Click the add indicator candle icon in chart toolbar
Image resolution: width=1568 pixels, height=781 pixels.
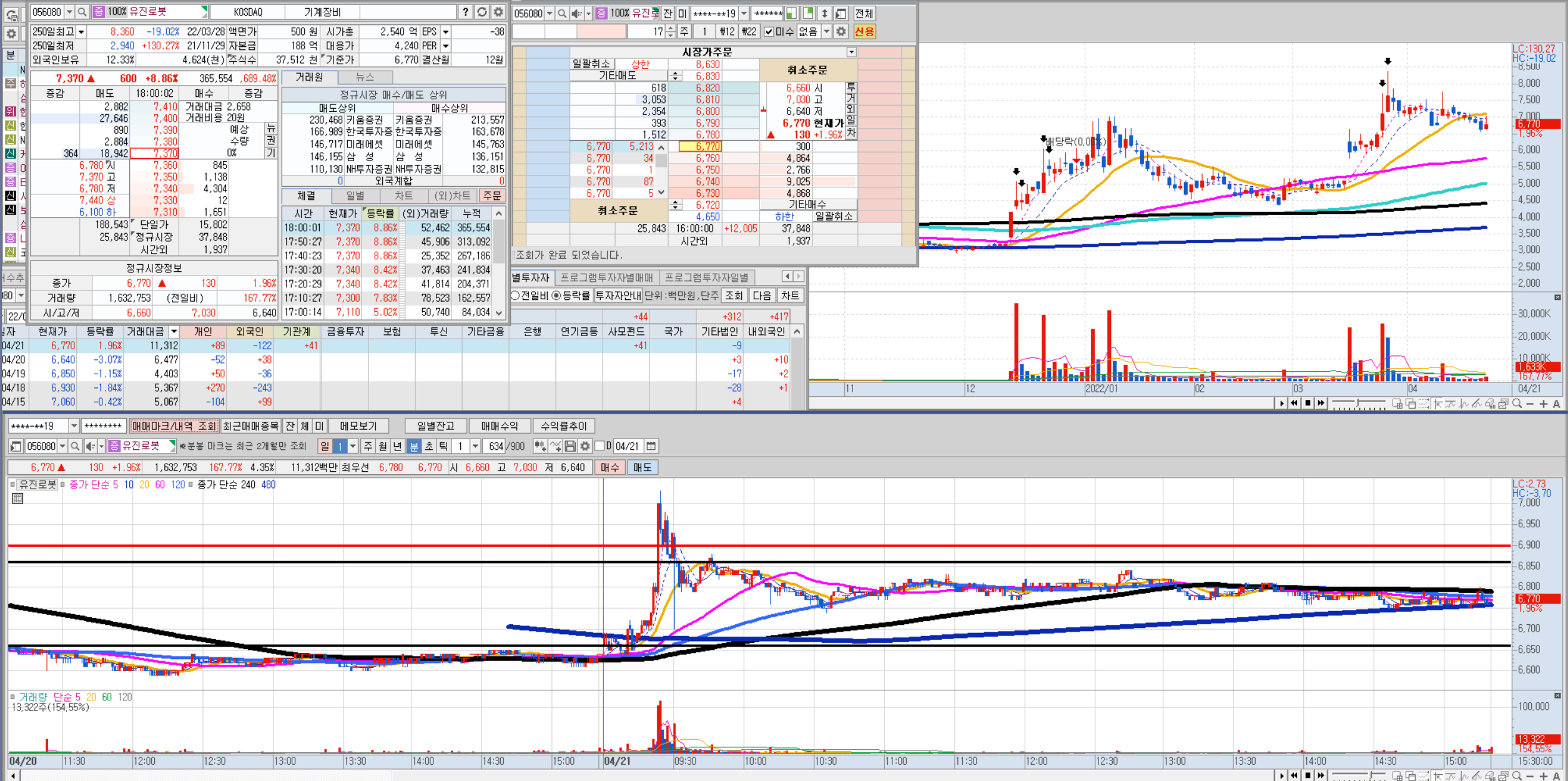(x=540, y=446)
